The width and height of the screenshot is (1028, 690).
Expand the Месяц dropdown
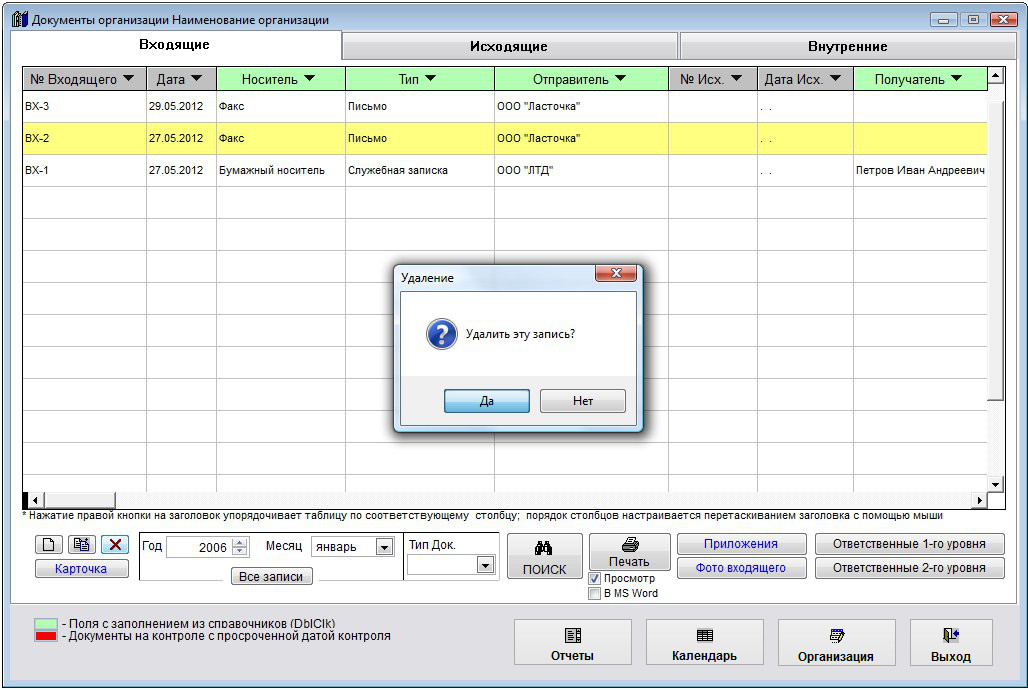tap(384, 547)
